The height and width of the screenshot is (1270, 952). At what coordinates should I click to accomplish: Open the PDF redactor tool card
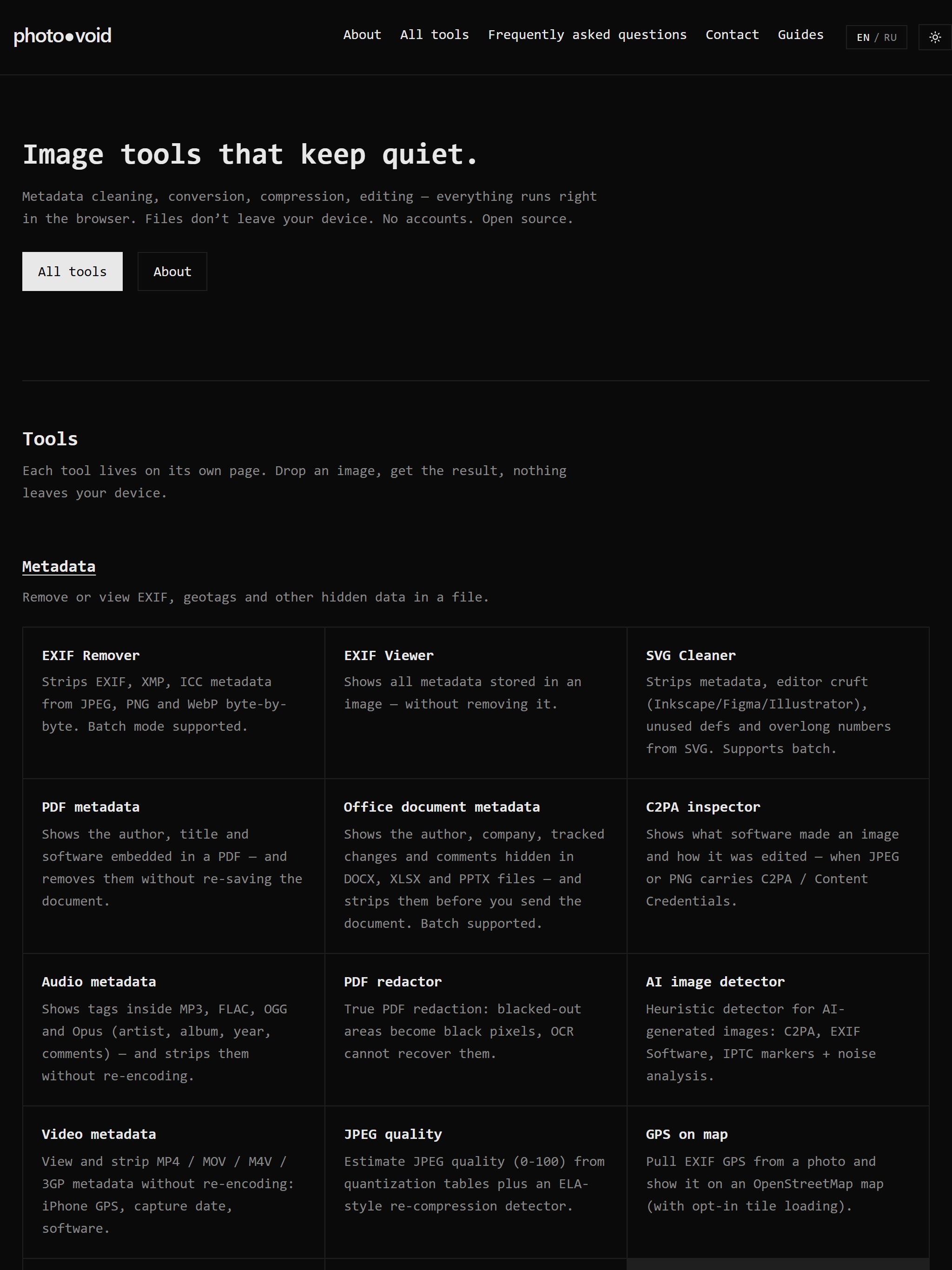(476, 1030)
